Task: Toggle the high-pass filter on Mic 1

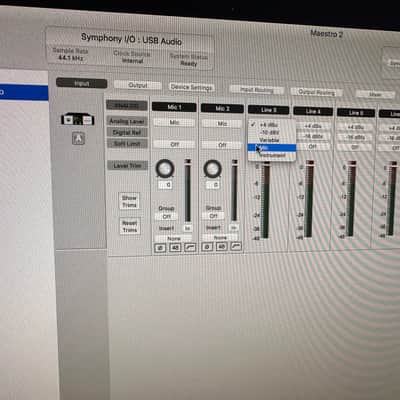Action: [x=190, y=247]
